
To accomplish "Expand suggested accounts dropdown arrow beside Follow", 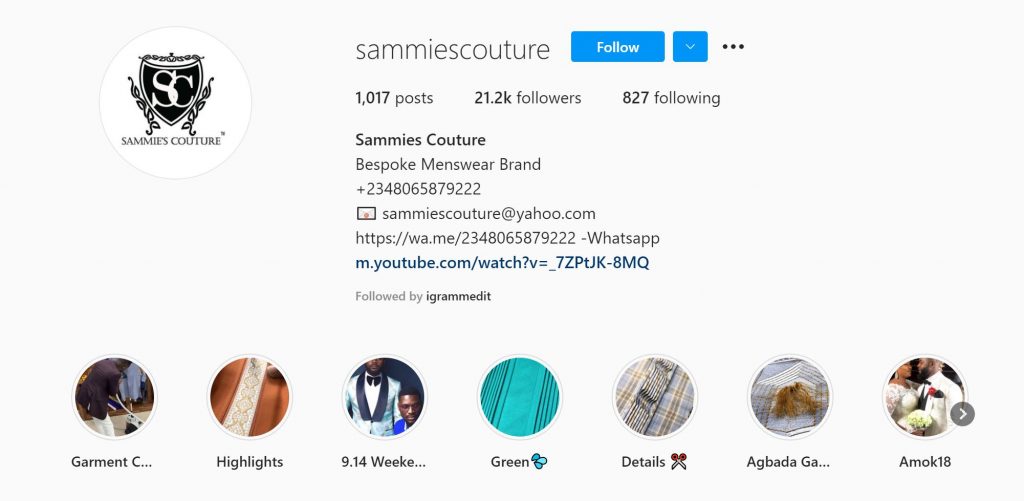I will tap(690, 46).
